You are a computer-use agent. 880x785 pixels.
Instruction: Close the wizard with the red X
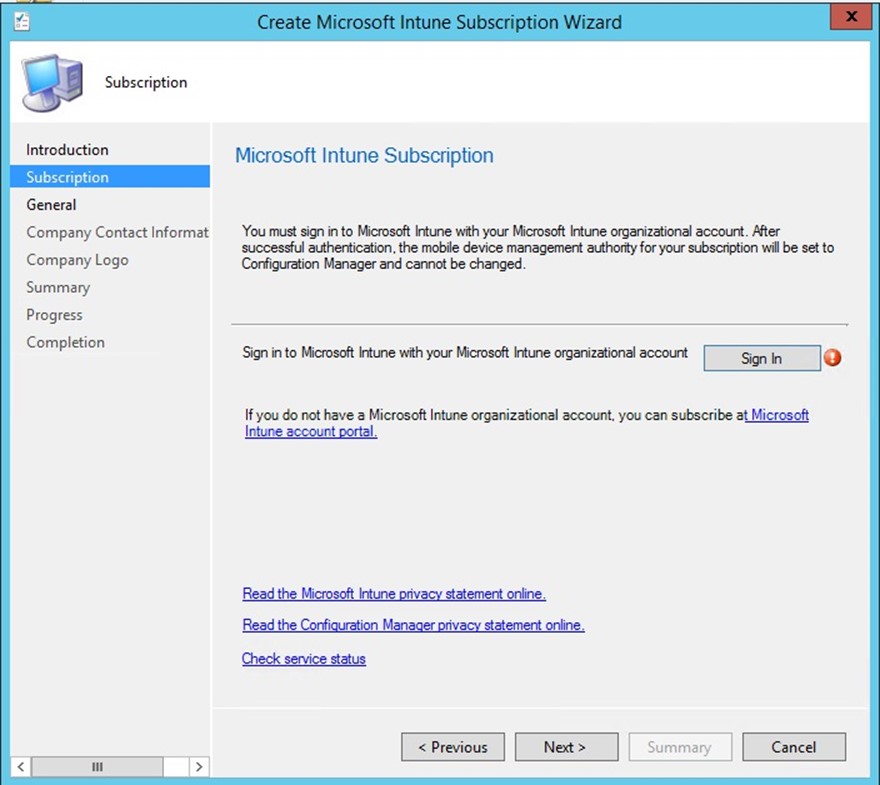[851, 18]
